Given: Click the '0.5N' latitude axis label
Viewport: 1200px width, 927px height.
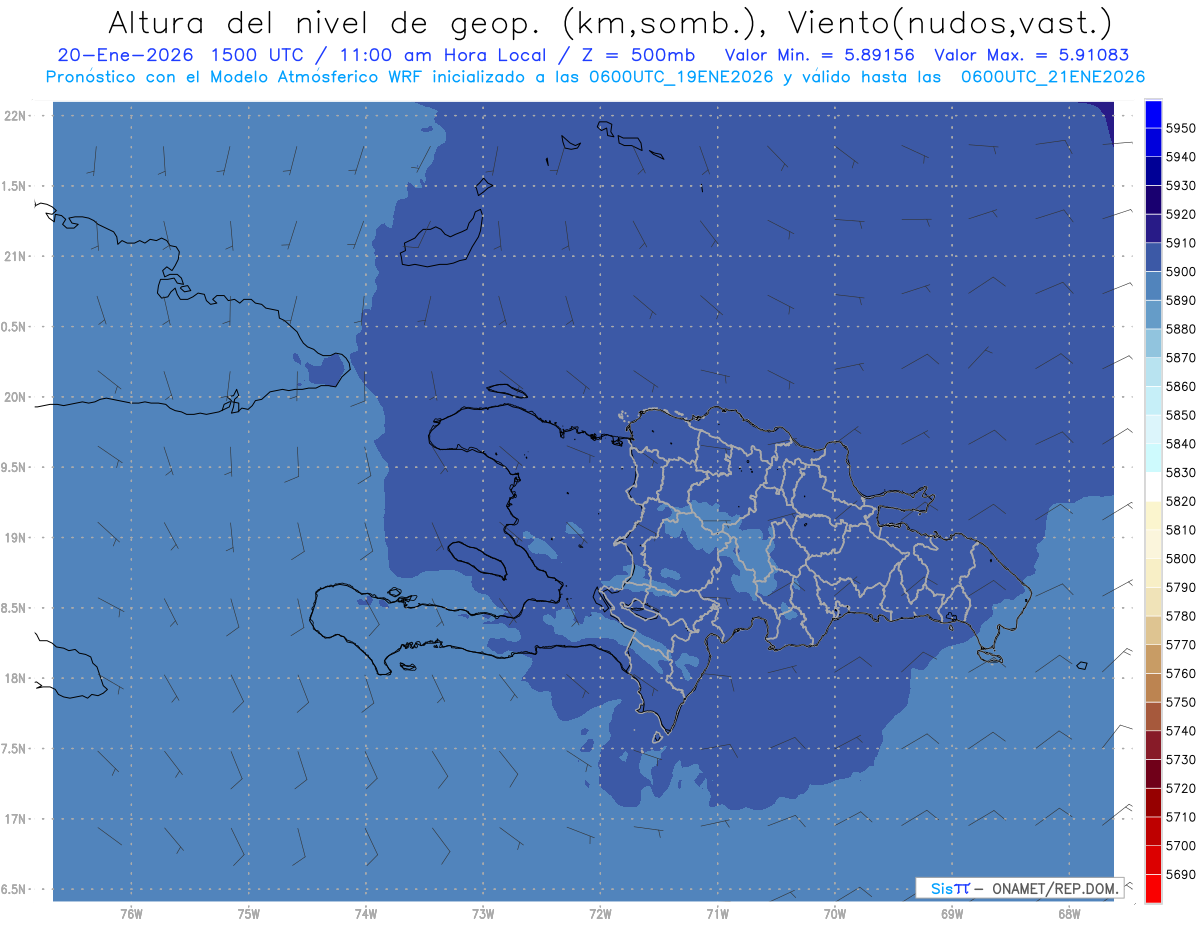Looking at the screenshot, I should pyautogui.click(x=15, y=327).
